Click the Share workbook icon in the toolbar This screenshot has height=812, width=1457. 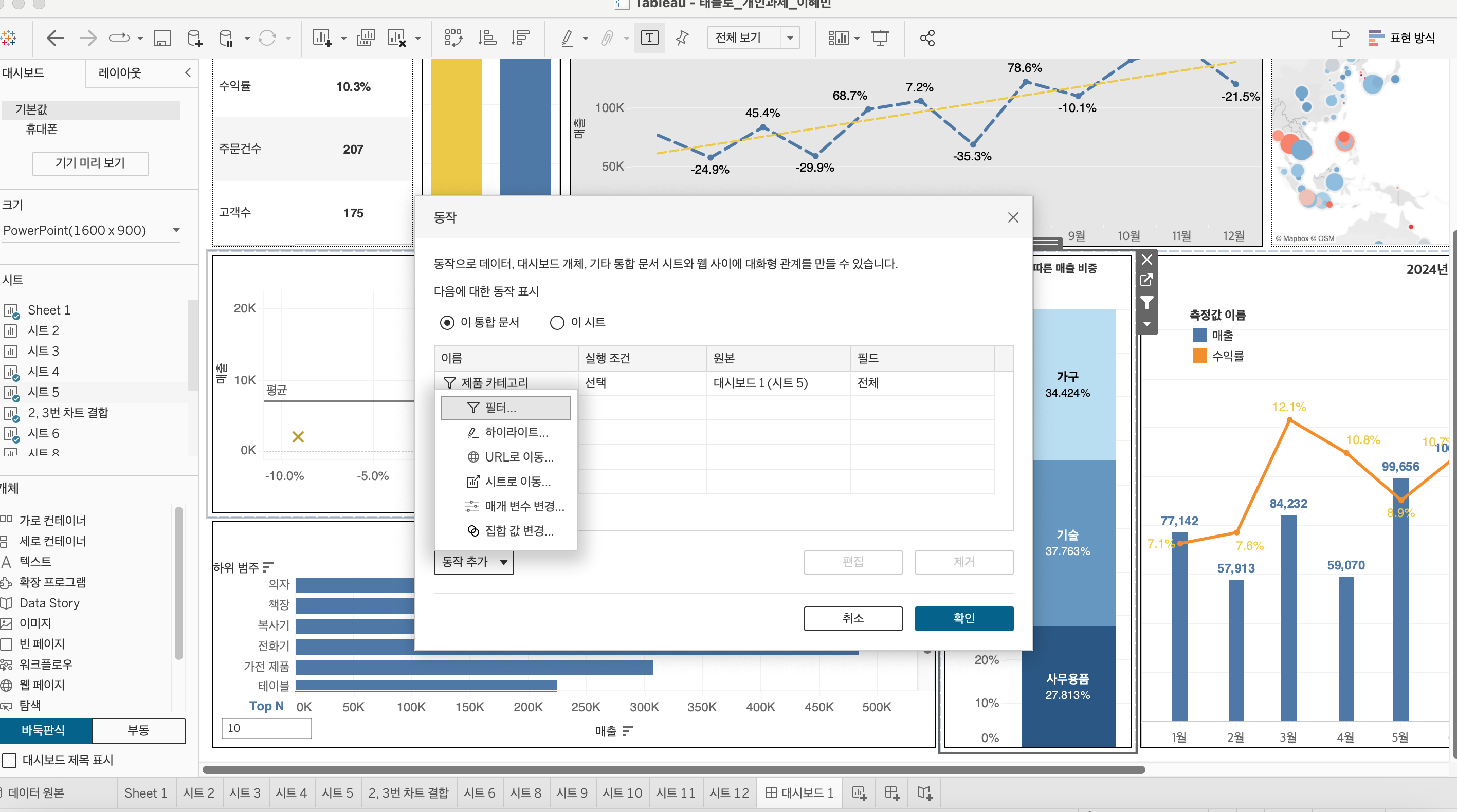click(x=927, y=39)
